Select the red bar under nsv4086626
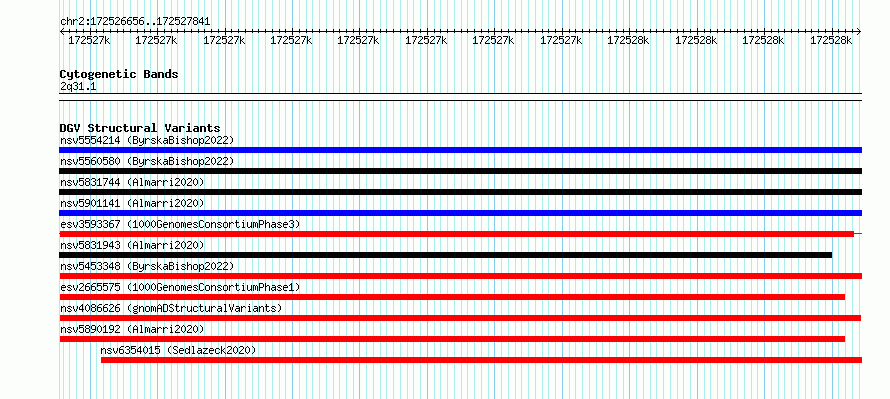The image size is (890, 399). click(460, 318)
